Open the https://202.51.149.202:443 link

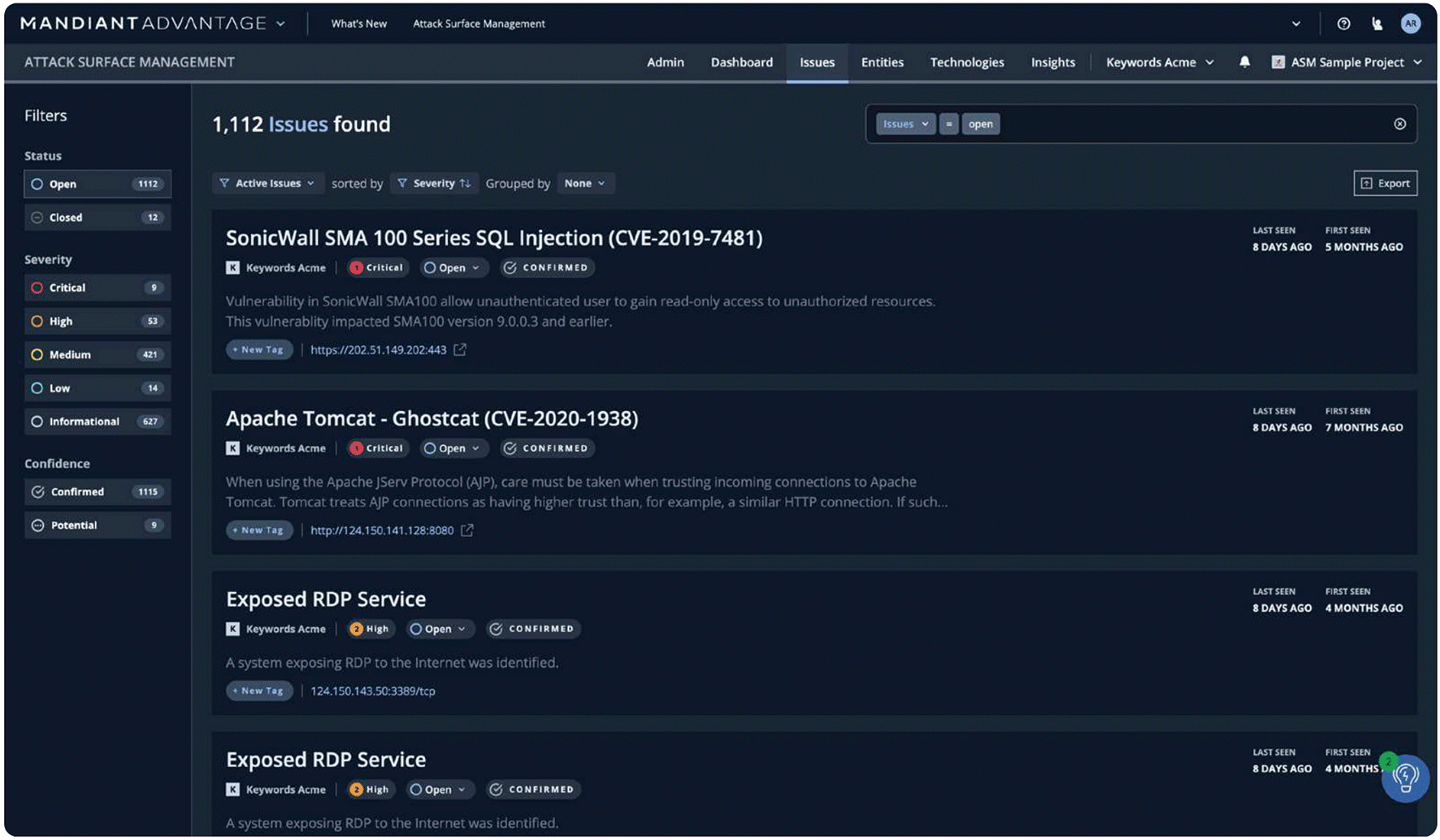pos(379,349)
